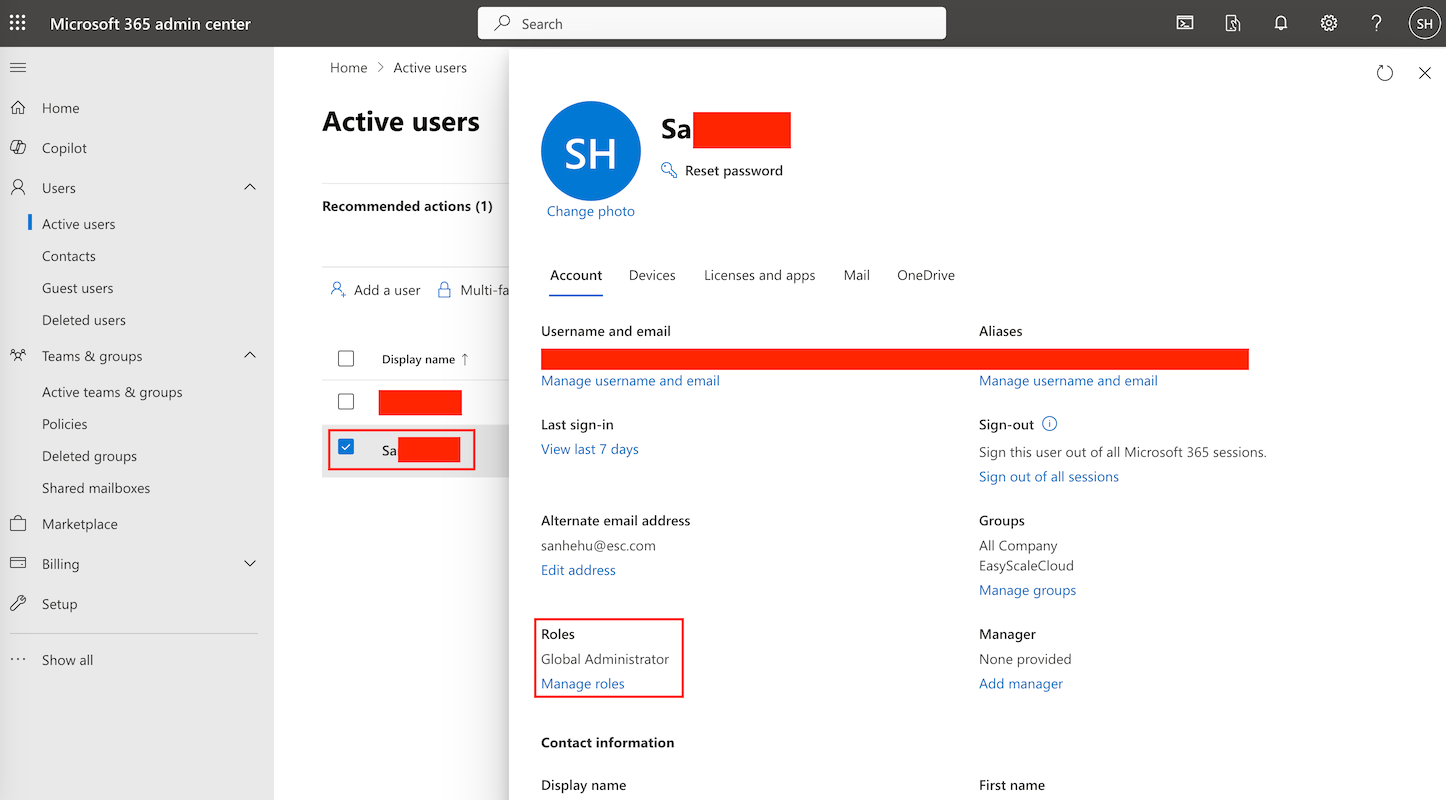Click Sign out of all sessions
Screen dimensions: 1446x800
(1049, 477)
